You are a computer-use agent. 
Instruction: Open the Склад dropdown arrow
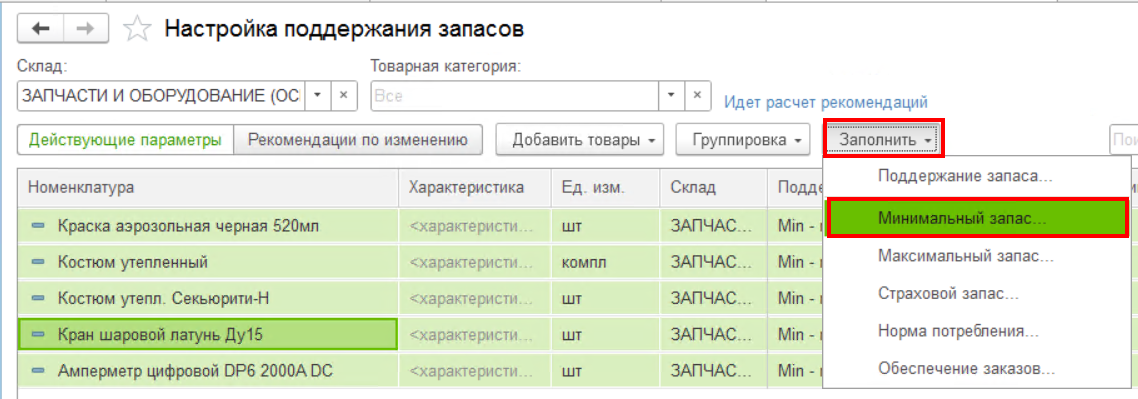click(x=318, y=96)
